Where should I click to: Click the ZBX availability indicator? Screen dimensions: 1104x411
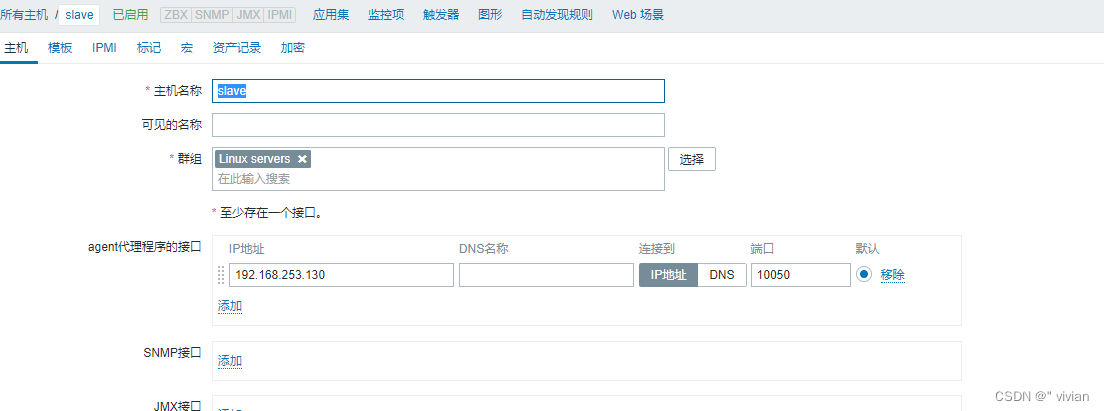pyautogui.click(x=175, y=15)
